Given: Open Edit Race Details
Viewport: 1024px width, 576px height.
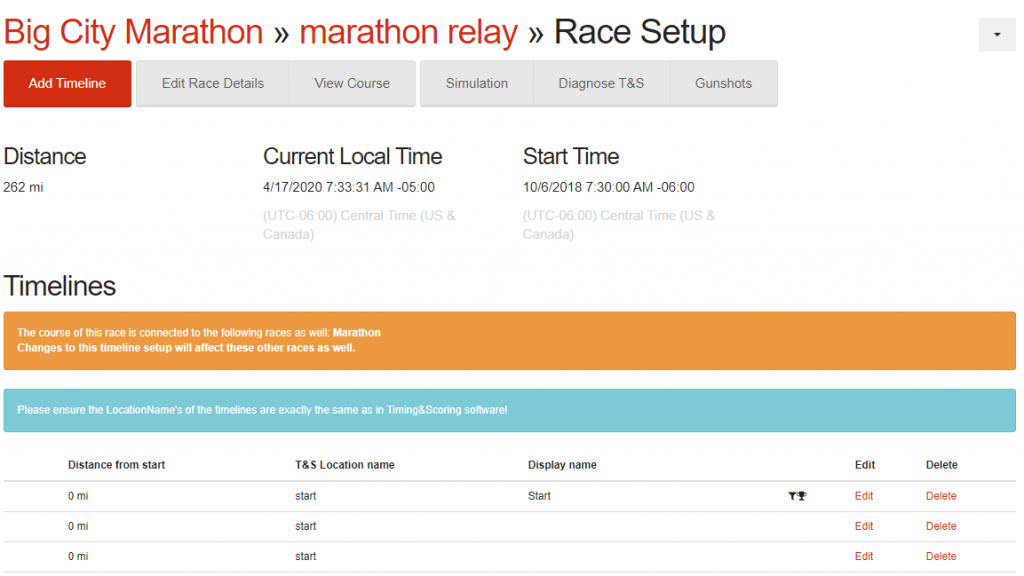Looking at the screenshot, I should click(x=212, y=84).
